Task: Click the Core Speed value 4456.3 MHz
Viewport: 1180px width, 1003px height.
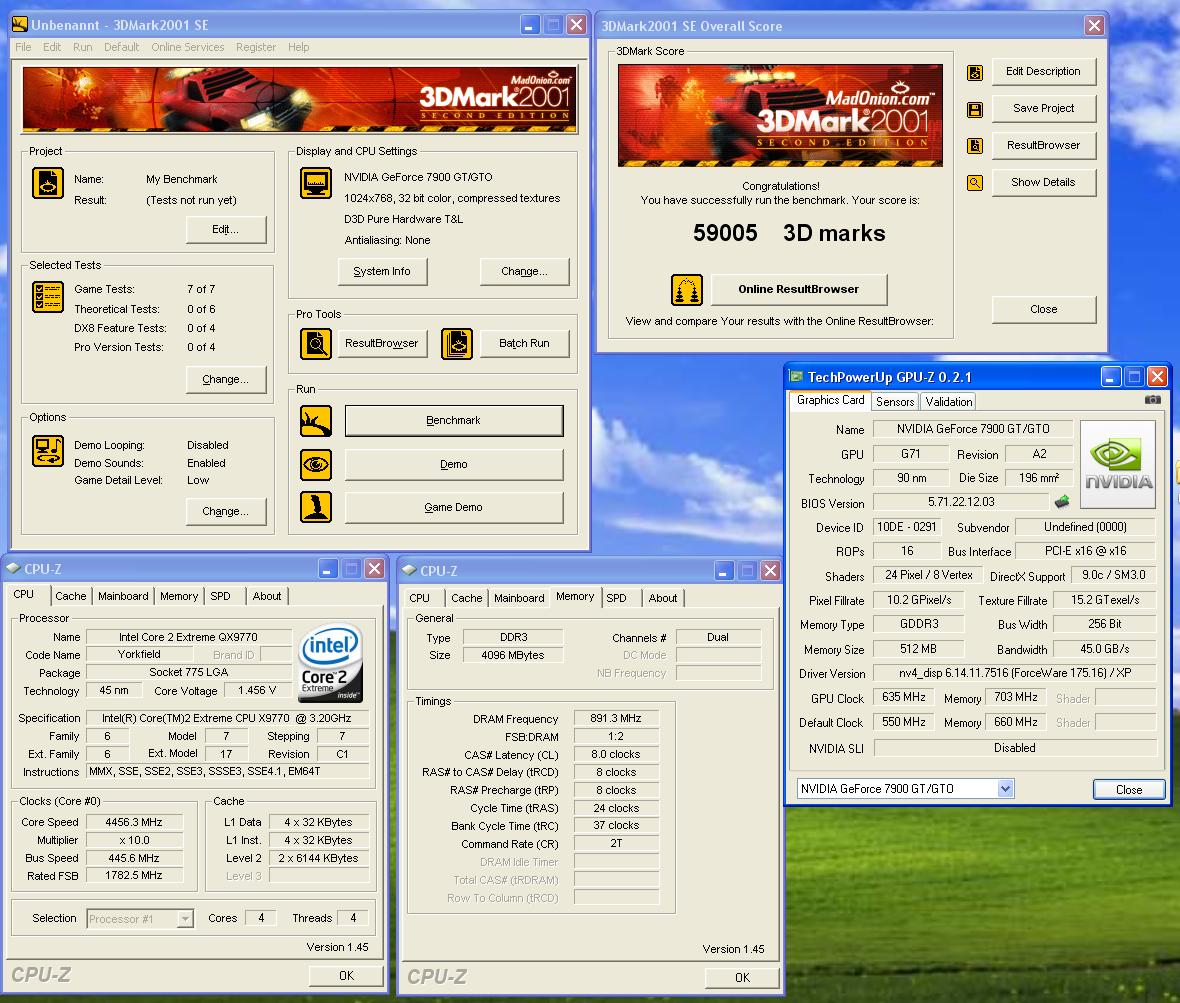Action: click(134, 822)
